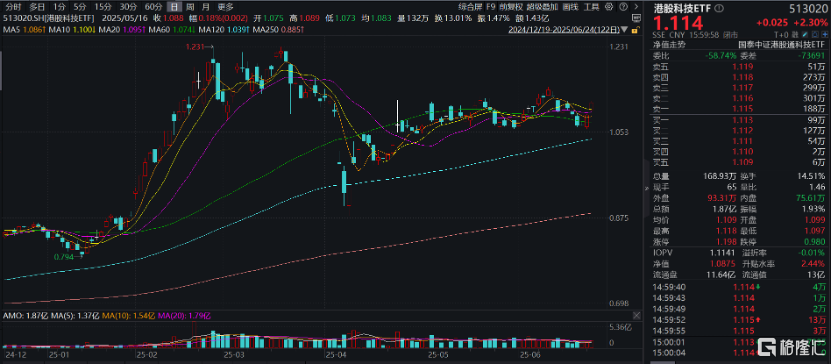Click the 综合屏 button

470,7
